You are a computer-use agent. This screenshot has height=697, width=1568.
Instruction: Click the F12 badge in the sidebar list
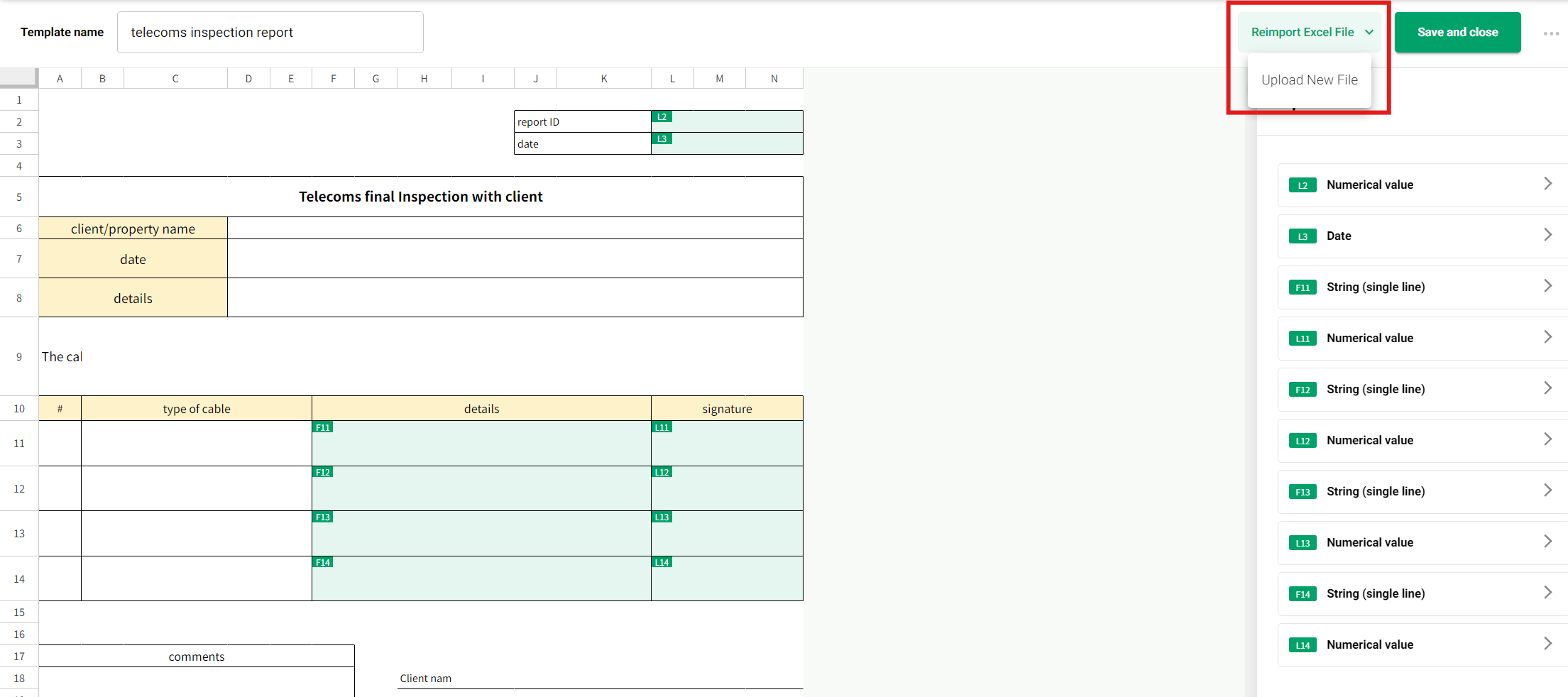pos(1302,390)
